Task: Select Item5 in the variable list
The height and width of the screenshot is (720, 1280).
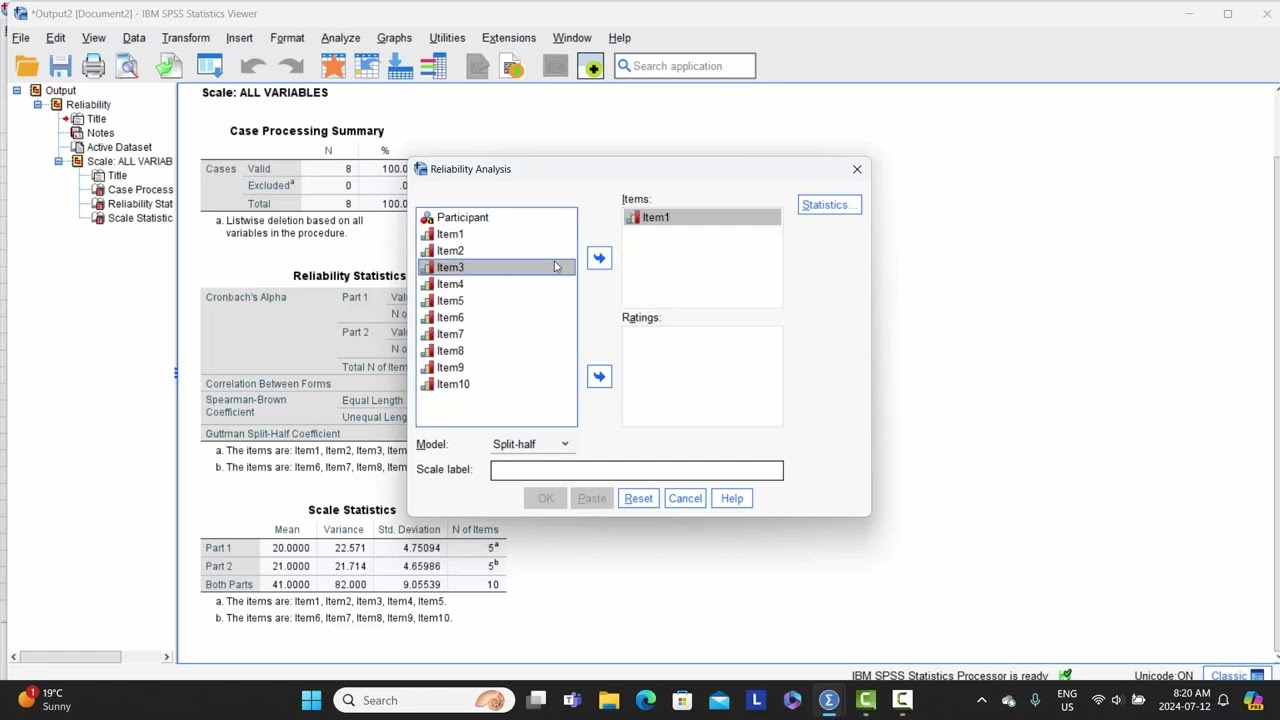Action: click(x=496, y=301)
